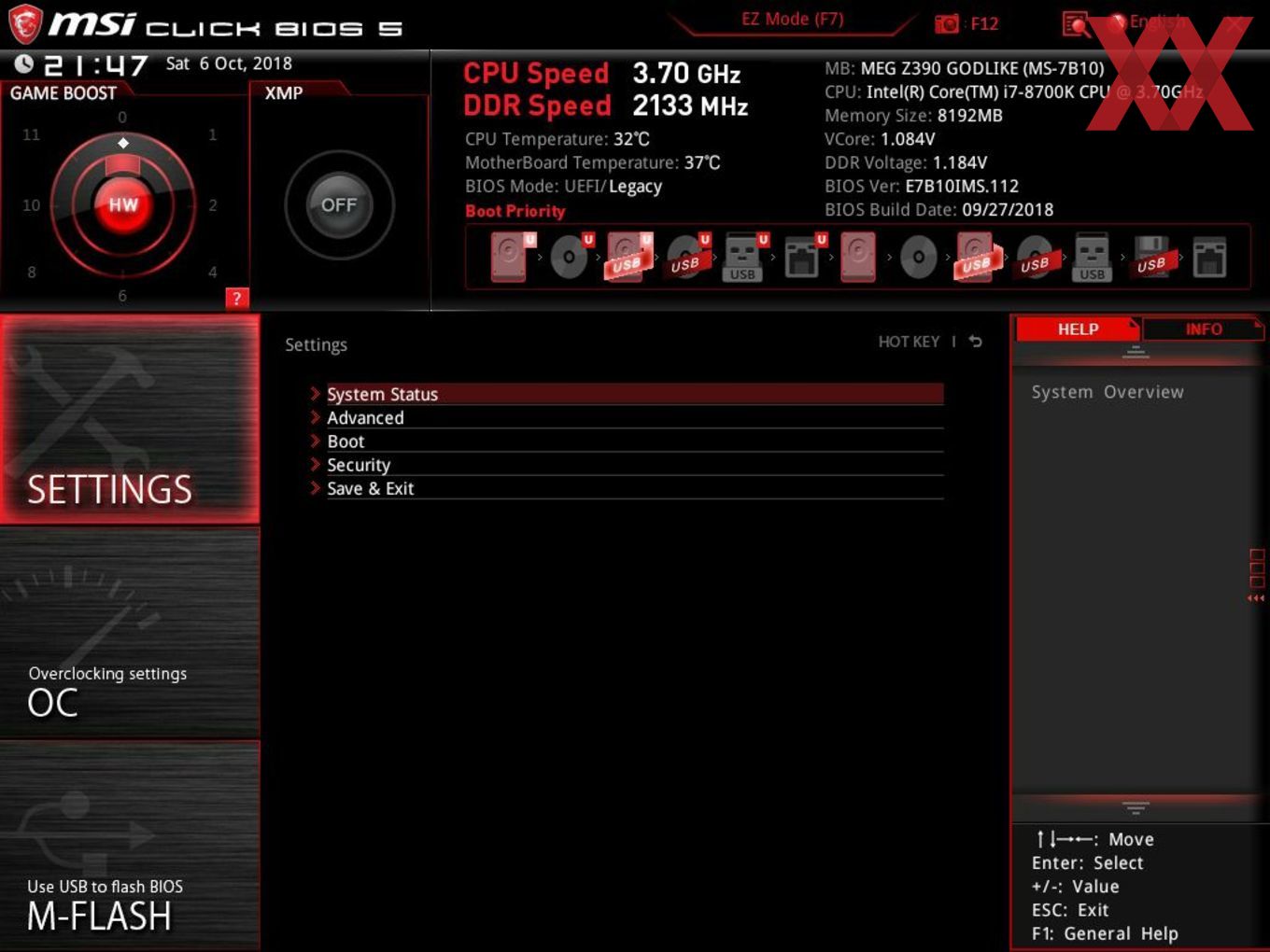Click the ESC: Exit hint
This screenshot has width=1270, height=952.
1070,910
